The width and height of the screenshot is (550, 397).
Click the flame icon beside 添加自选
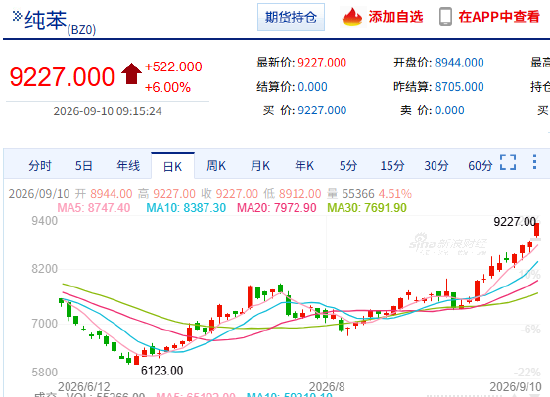[352, 17]
